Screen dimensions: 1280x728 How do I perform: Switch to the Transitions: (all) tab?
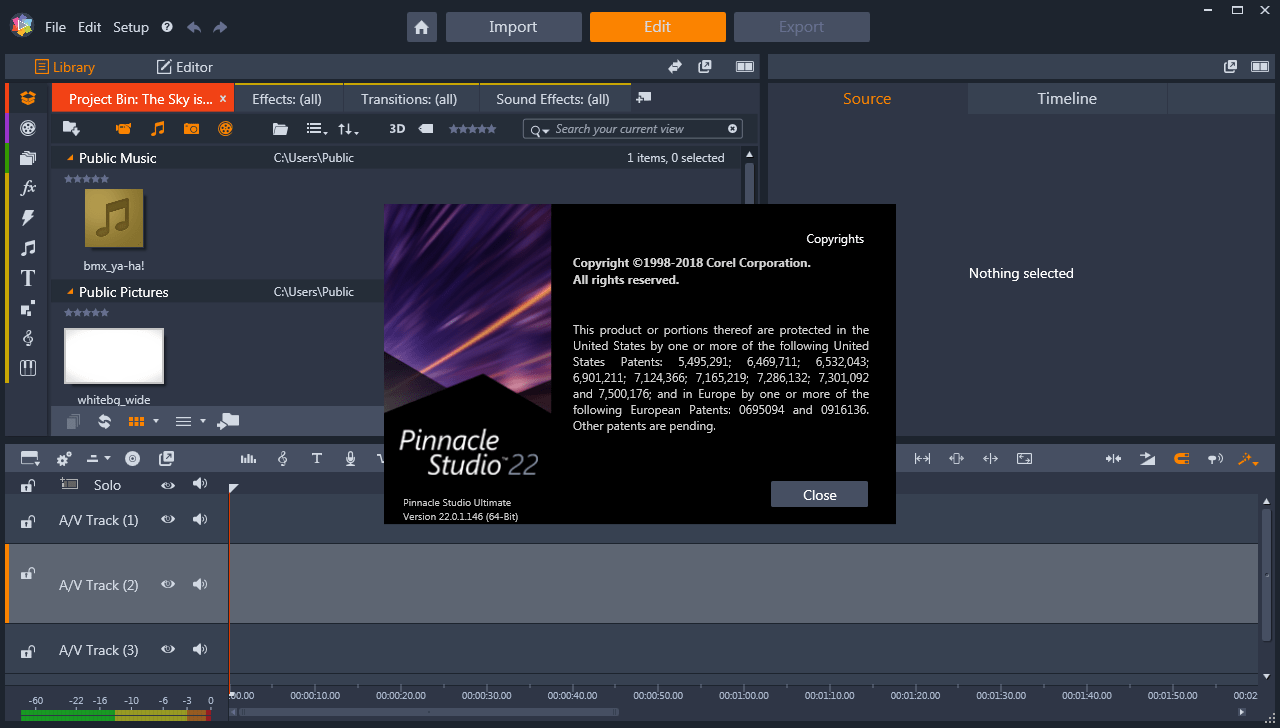click(409, 99)
